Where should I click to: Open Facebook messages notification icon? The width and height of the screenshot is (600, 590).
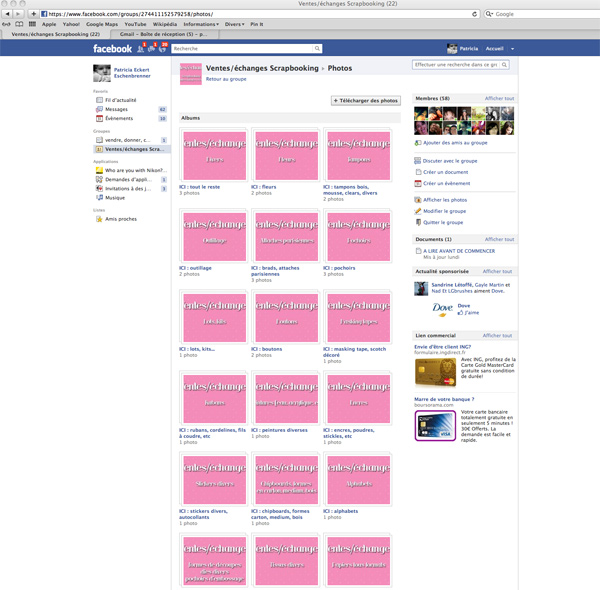point(152,49)
